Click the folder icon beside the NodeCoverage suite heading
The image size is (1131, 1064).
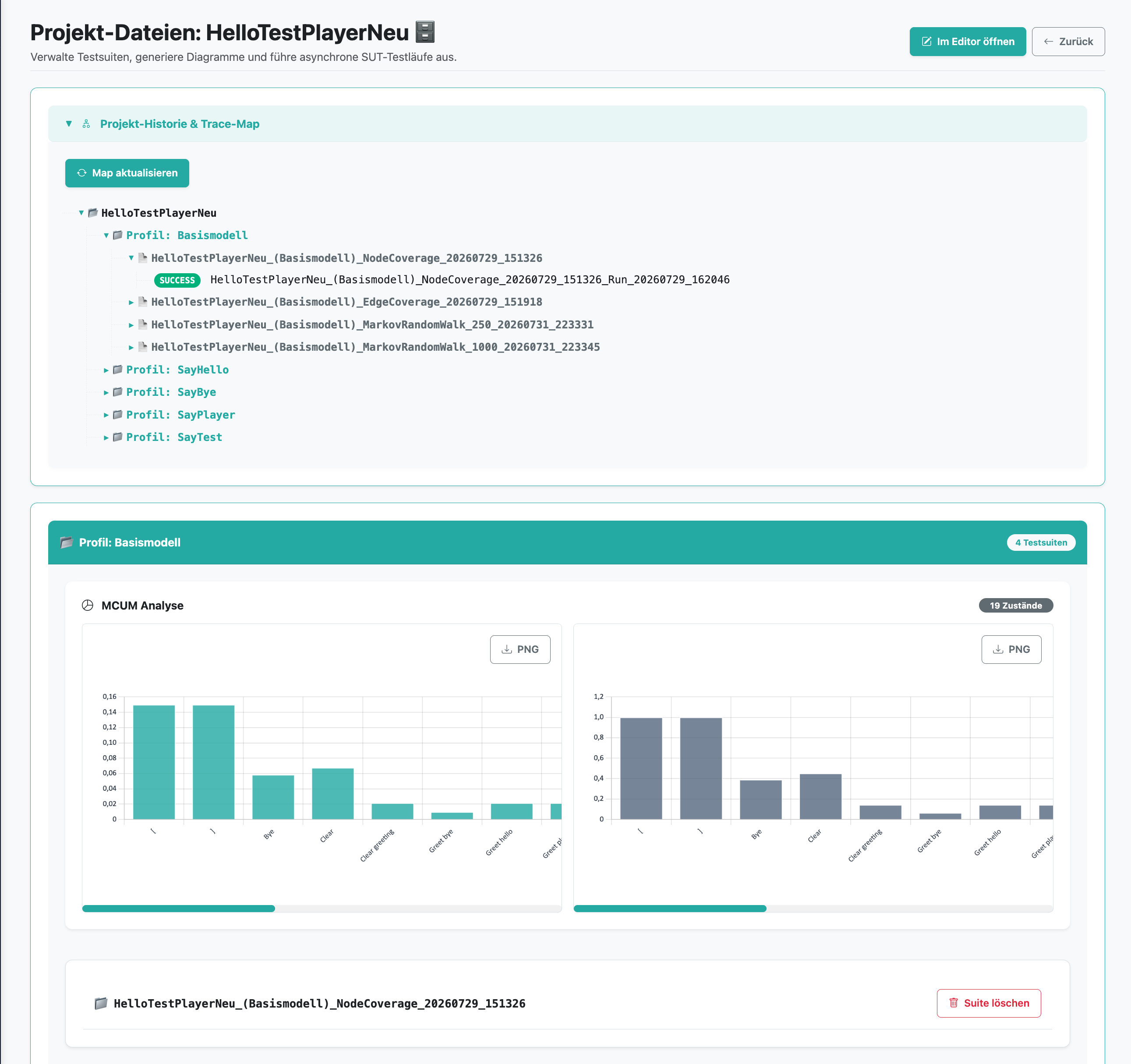point(101,1003)
